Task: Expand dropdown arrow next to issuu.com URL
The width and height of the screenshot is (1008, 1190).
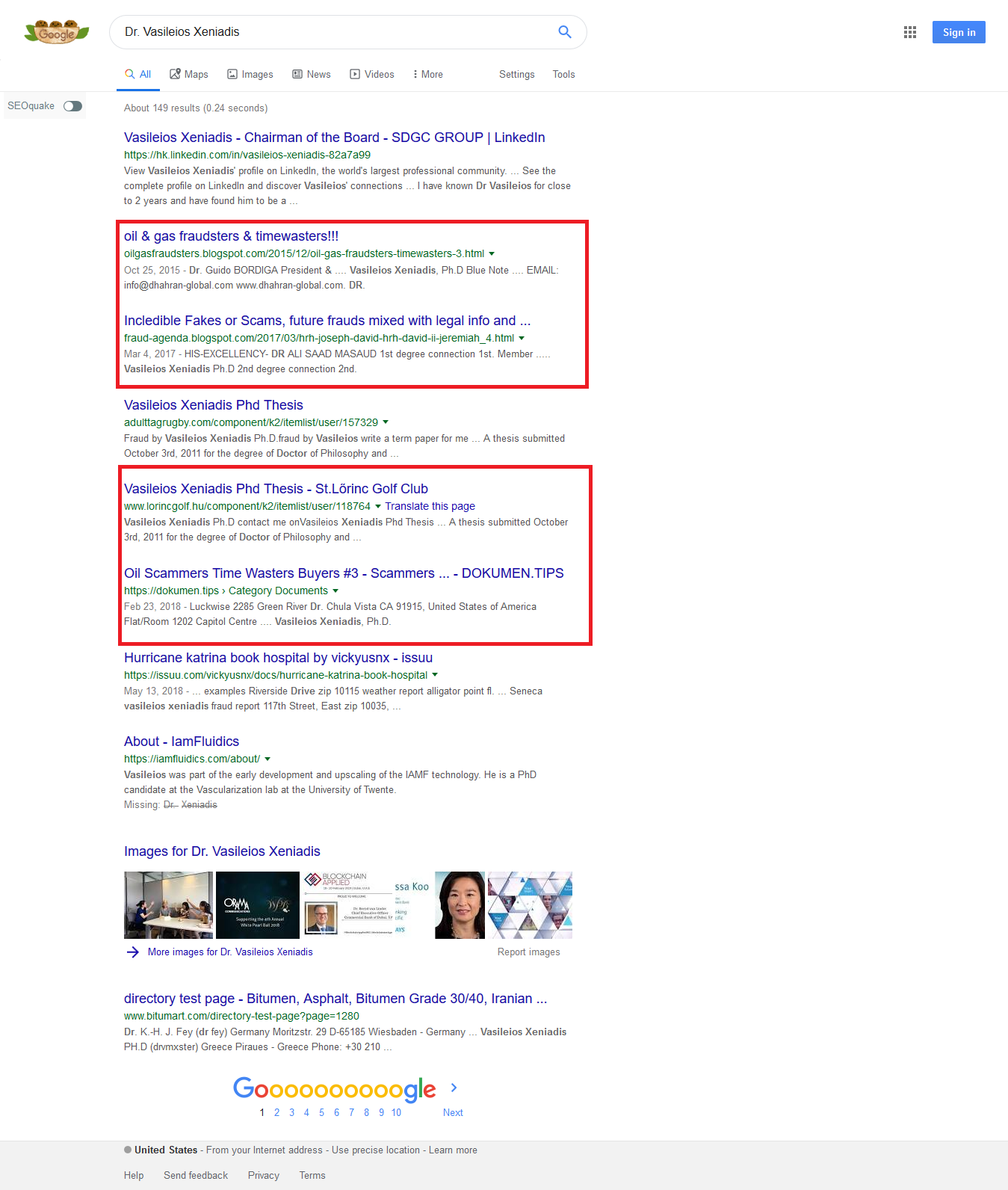Action: coord(435,675)
